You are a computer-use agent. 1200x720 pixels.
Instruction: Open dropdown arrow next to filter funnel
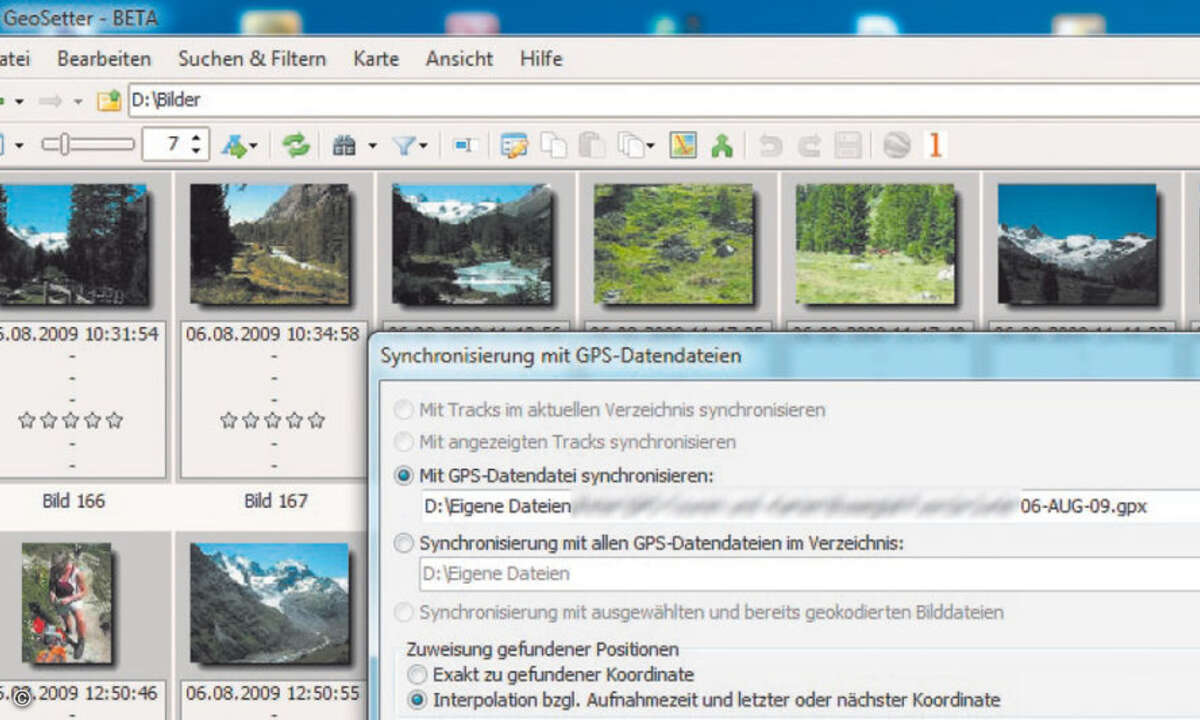click(423, 147)
